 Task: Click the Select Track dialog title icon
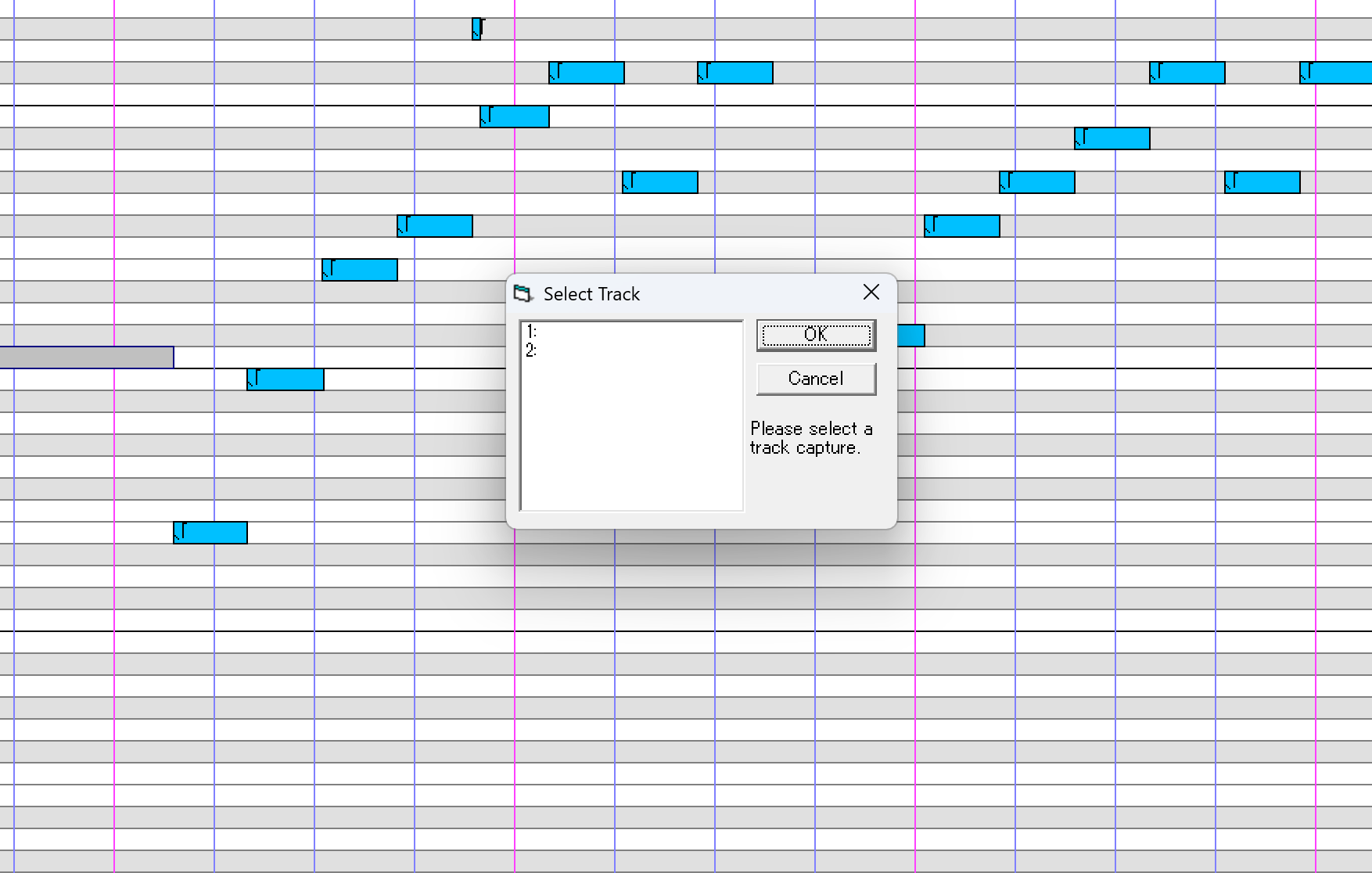tap(523, 294)
